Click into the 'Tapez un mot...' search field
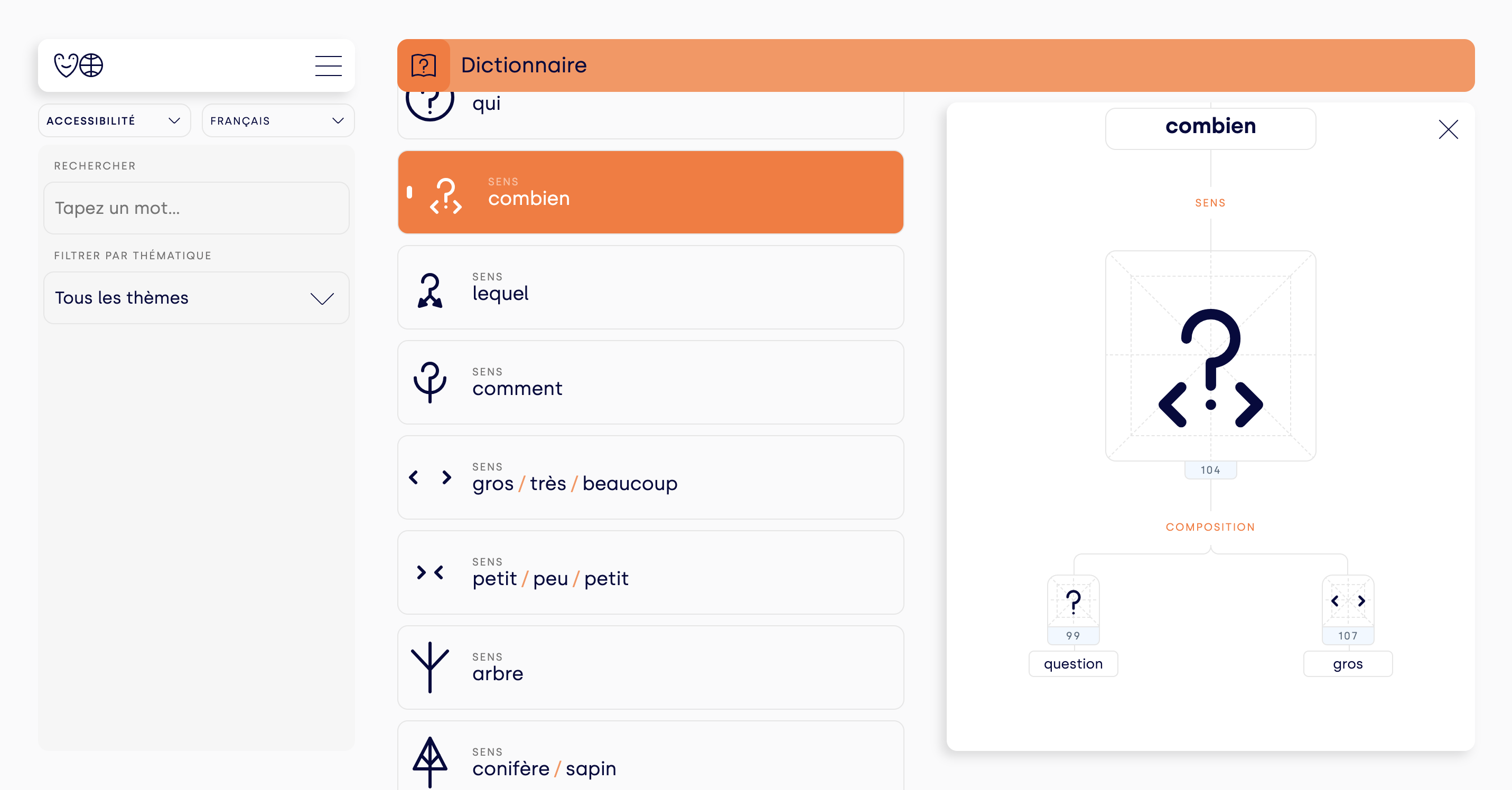 (x=196, y=208)
